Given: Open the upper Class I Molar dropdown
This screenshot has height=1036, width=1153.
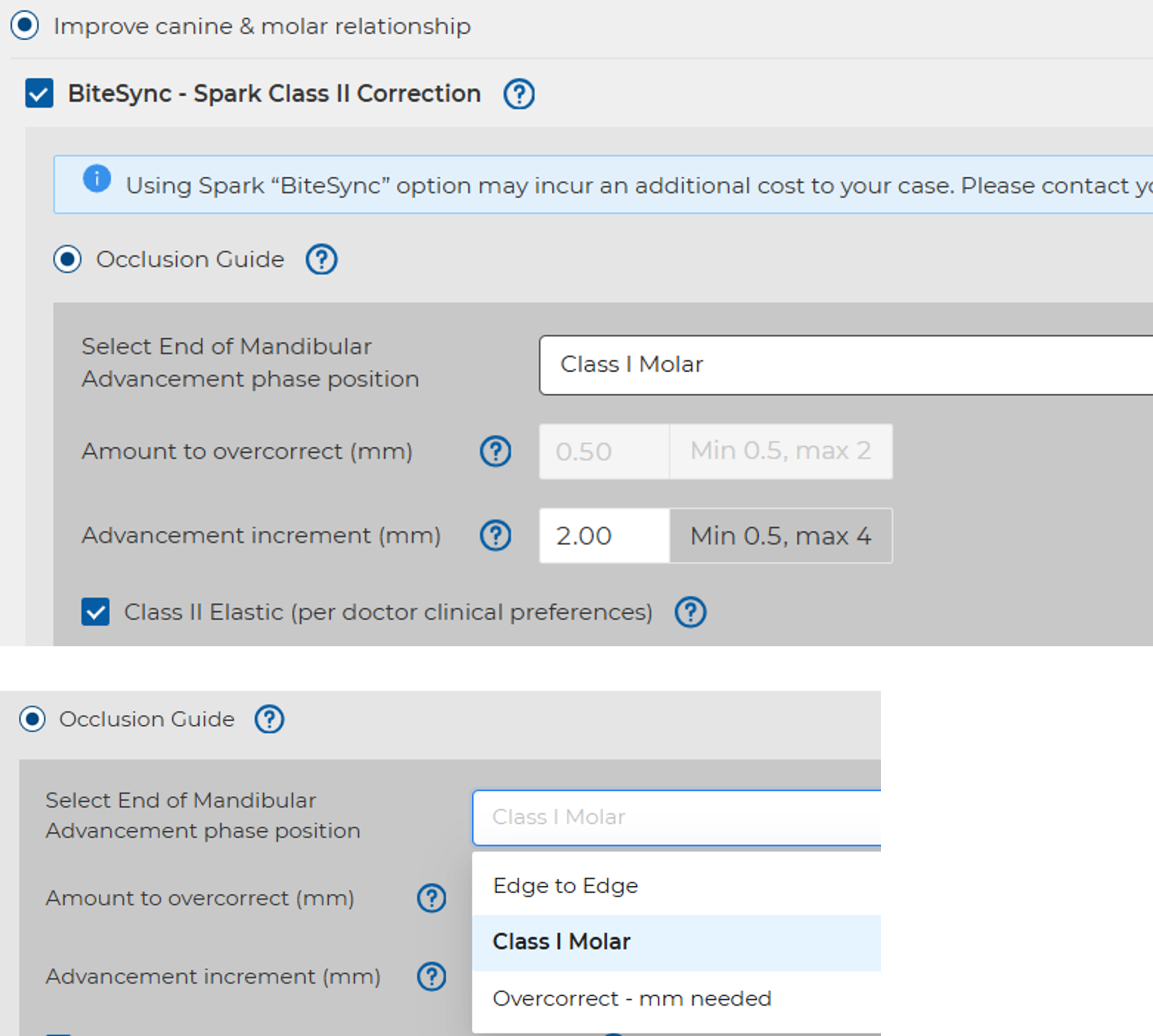Looking at the screenshot, I should point(843,365).
